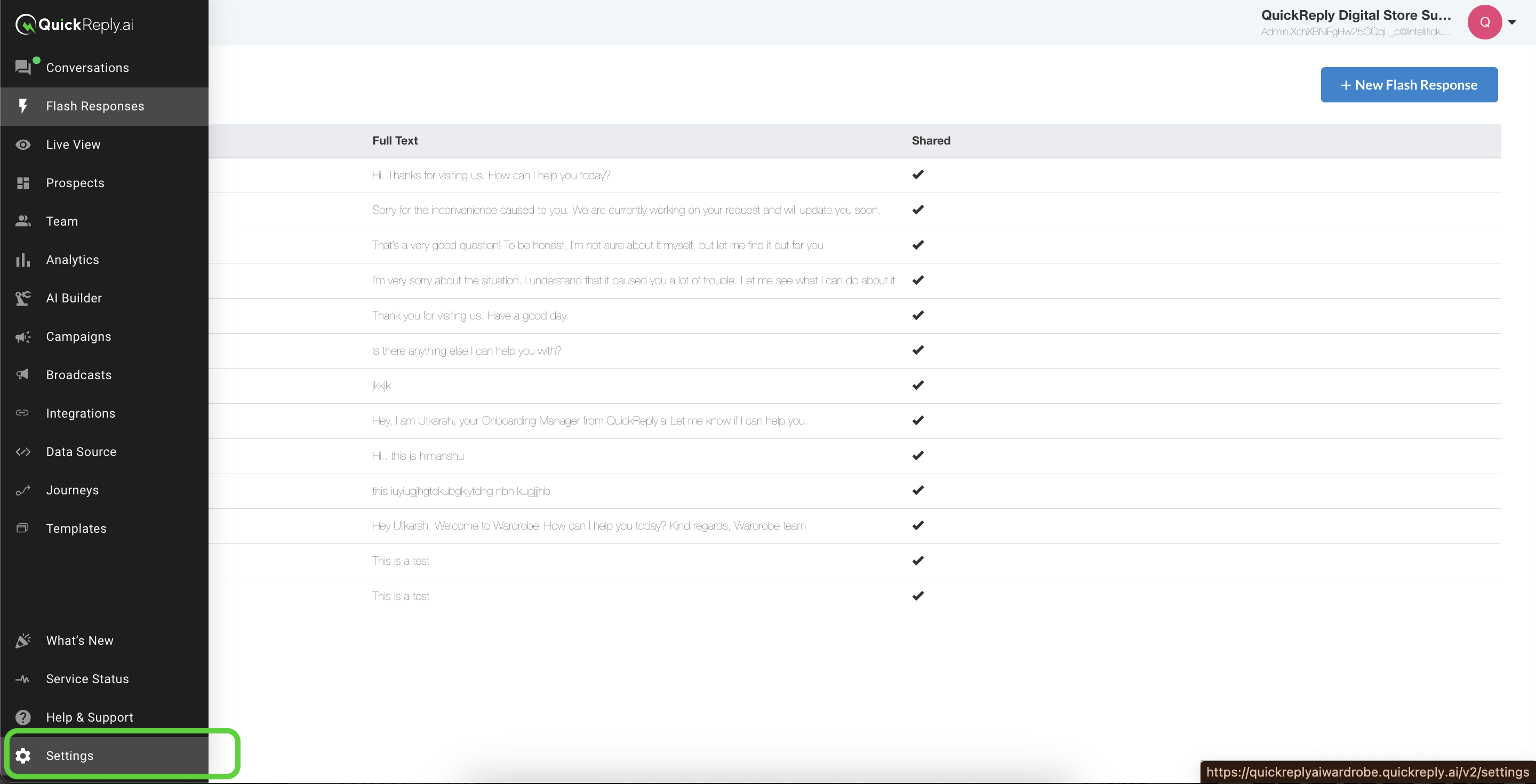The image size is (1536, 784).
Task: Click the Conversations chat bubble icon
Action: pyautogui.click(x=23, y=68)
